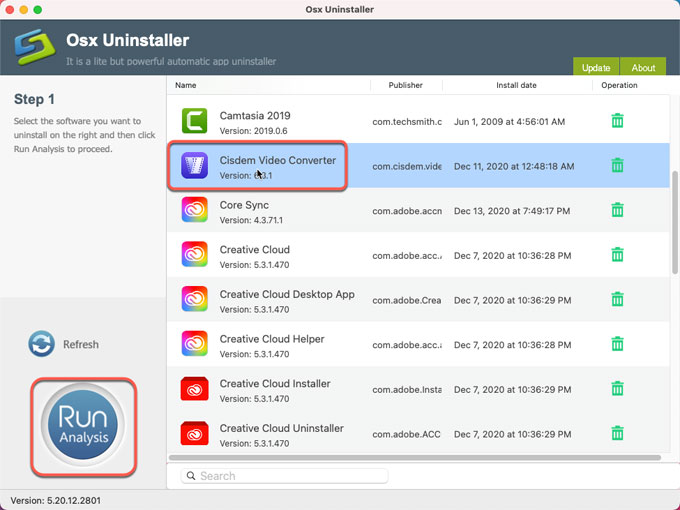Click the search magnifier icon
The width and height of the screenshot is (680, 510).
point(191,476)
